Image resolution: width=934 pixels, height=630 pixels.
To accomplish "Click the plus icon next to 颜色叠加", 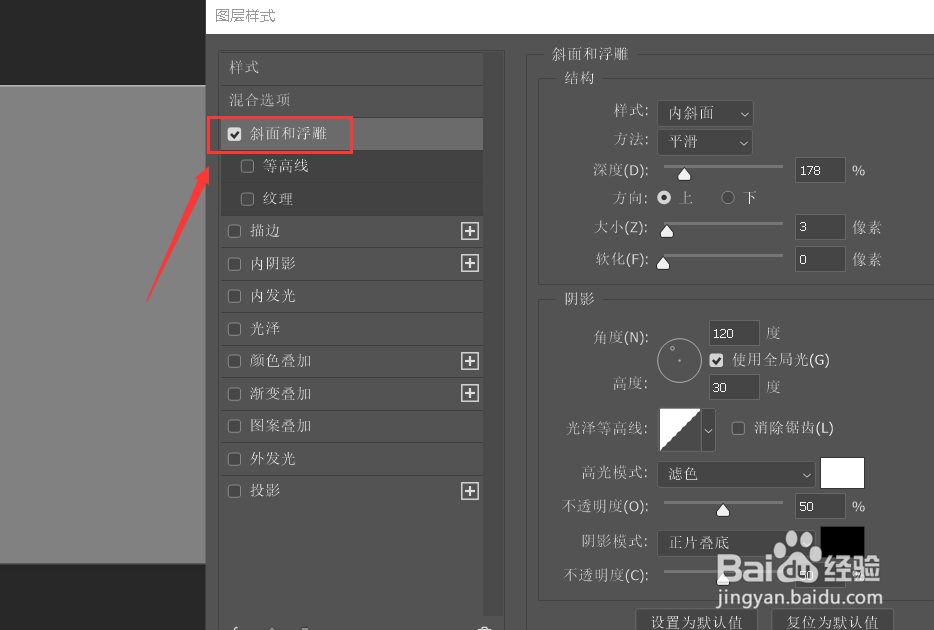I will coord(470,361).
